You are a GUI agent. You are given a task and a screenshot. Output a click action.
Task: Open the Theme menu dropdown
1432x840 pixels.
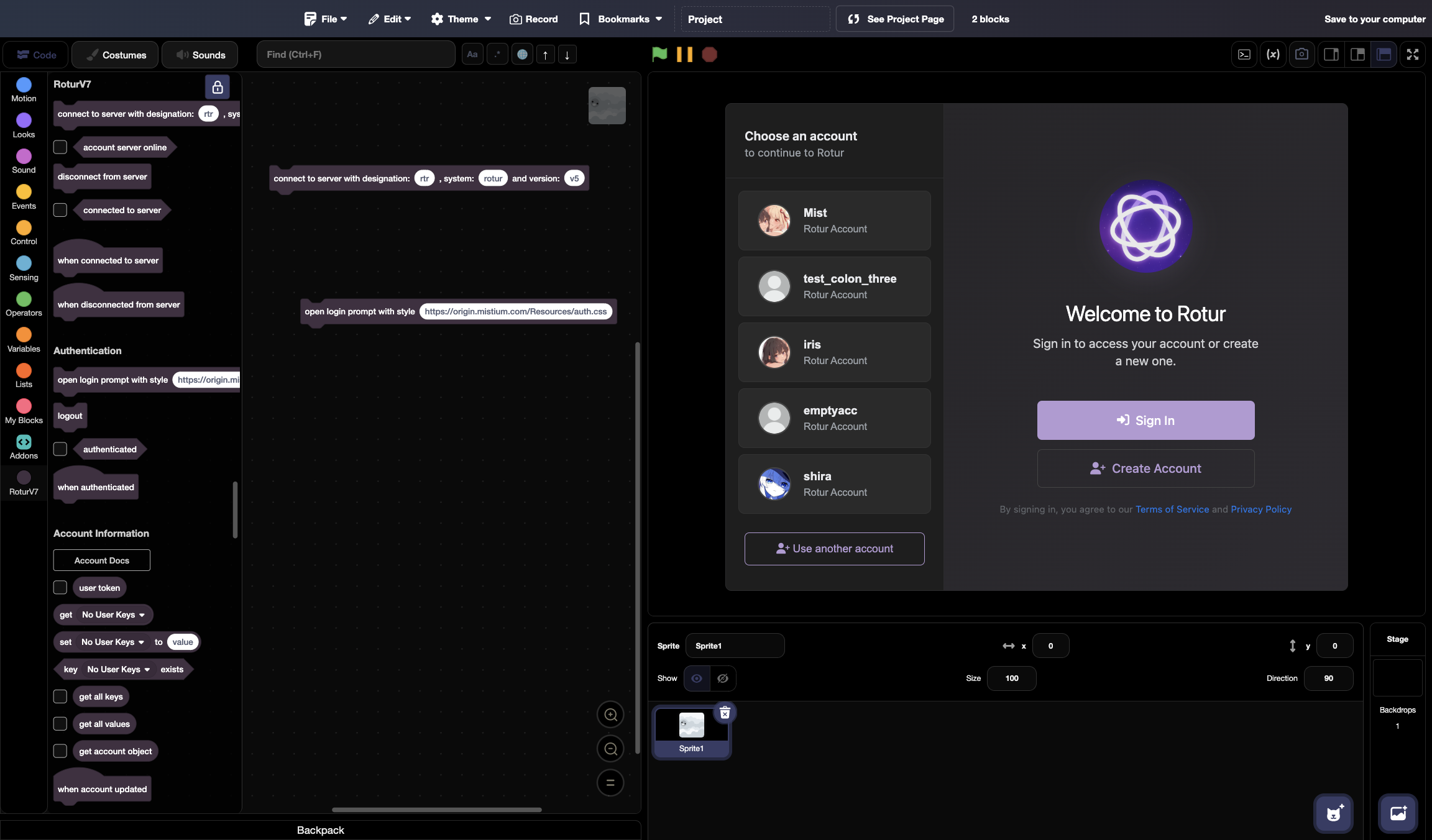(x=461, y=19)
